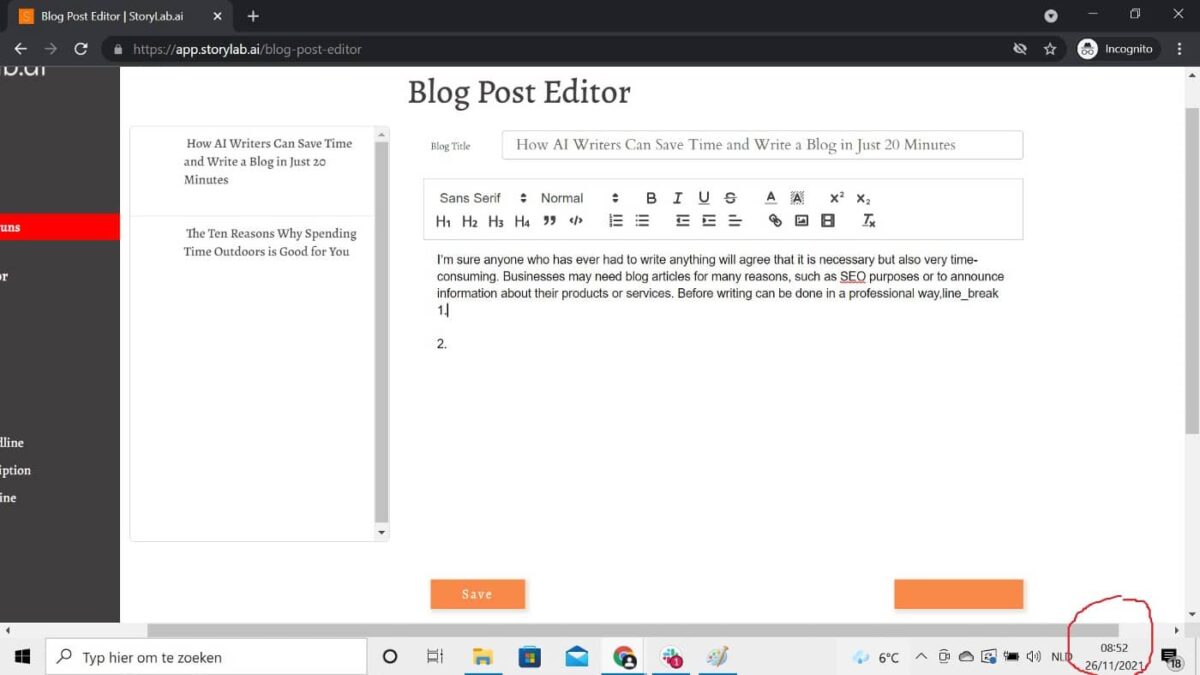Clear formatting with the Tx icon
The image size is (1200, 675).
pyautogui.click(x=868, y=221)
